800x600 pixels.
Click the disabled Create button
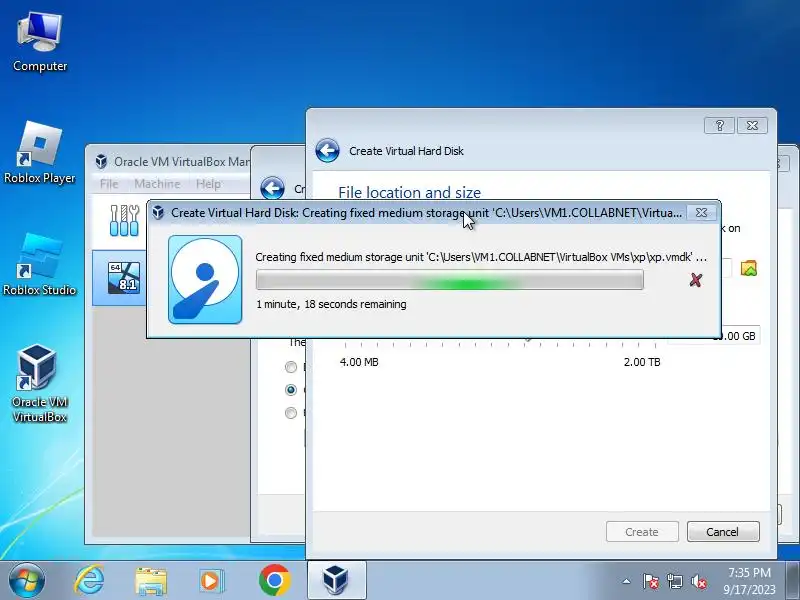[x=642, y=532]
